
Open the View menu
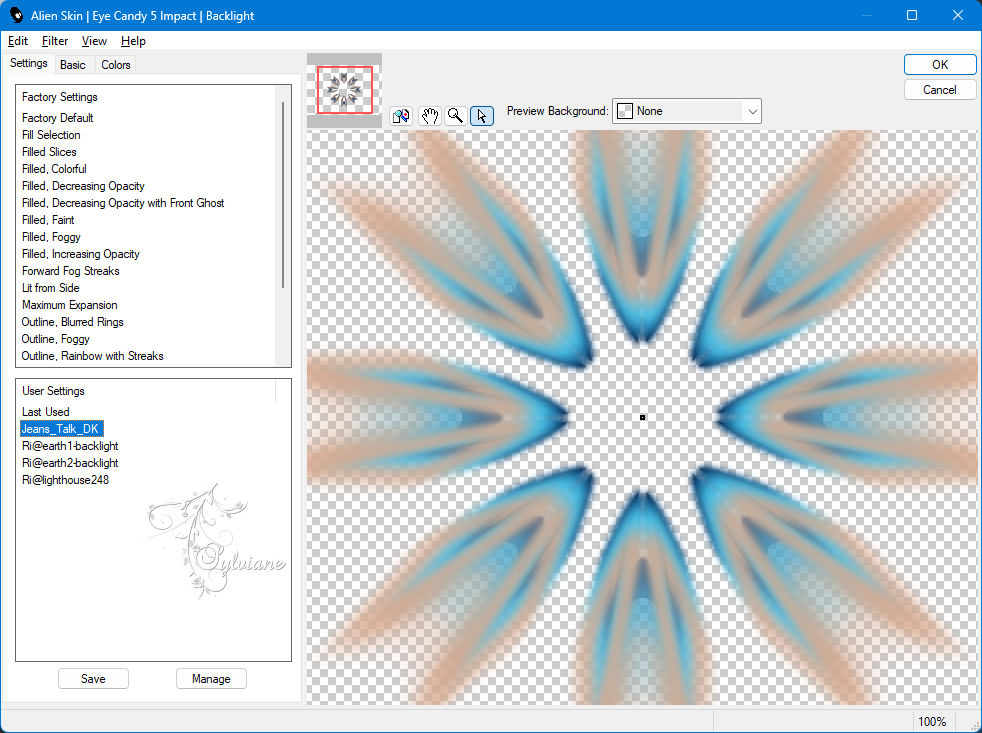[x=94, y=41]
